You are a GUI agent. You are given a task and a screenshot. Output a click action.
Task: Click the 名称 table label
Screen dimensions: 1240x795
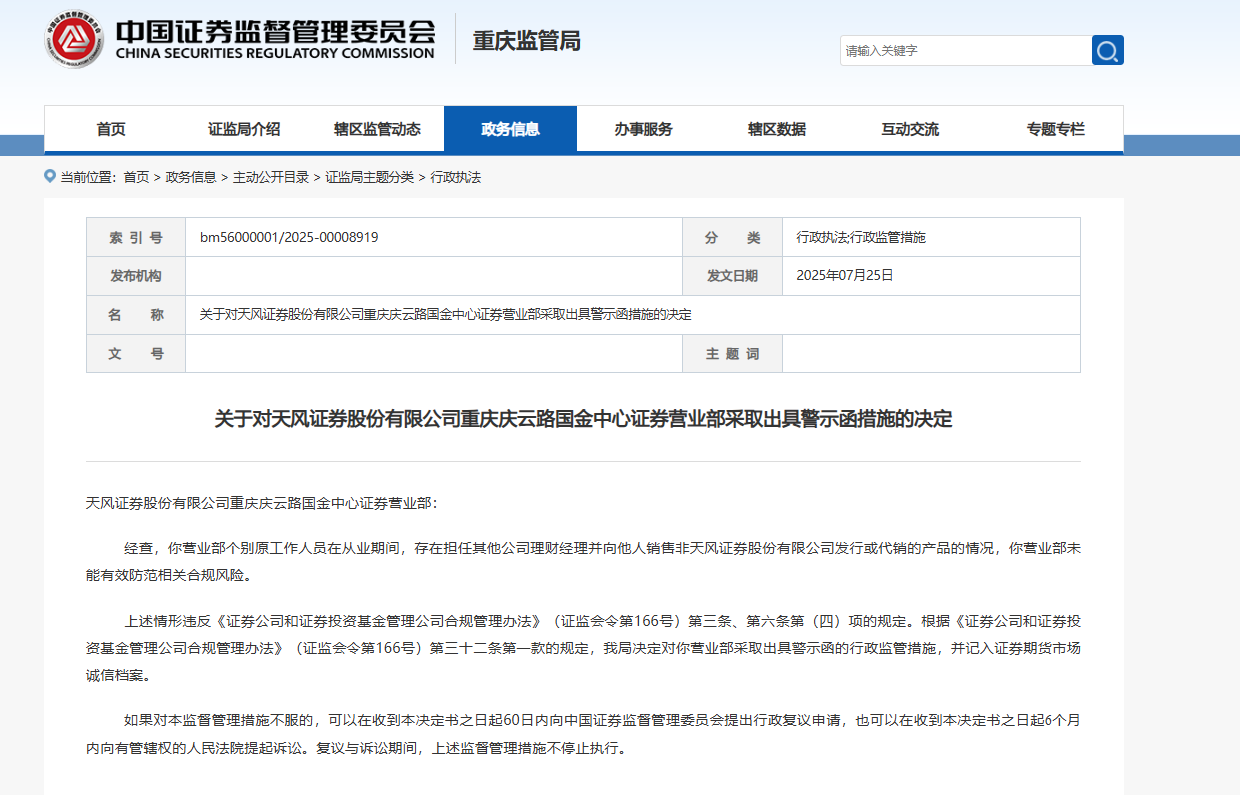click(136, 315)
